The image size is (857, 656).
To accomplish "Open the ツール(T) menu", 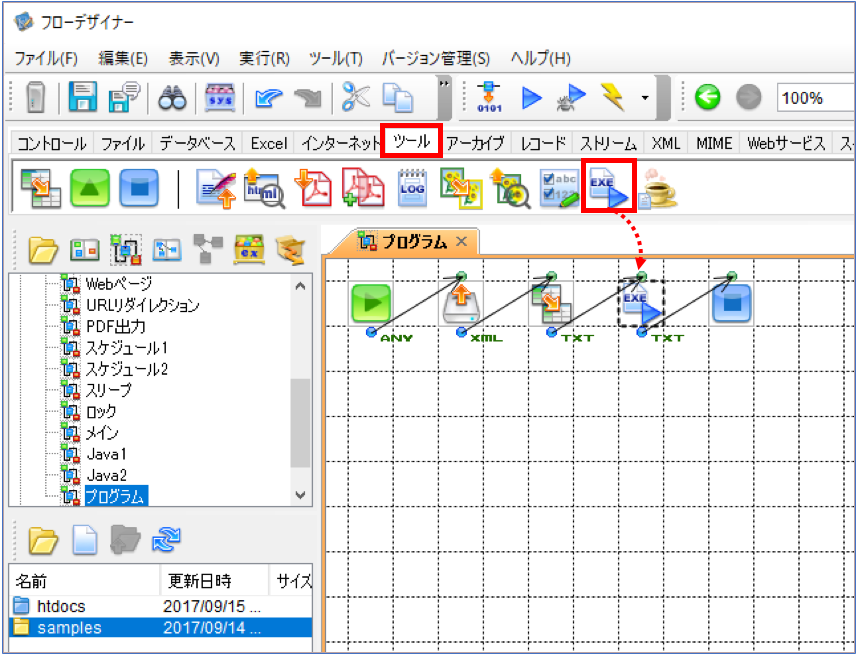I will (335, 58).
